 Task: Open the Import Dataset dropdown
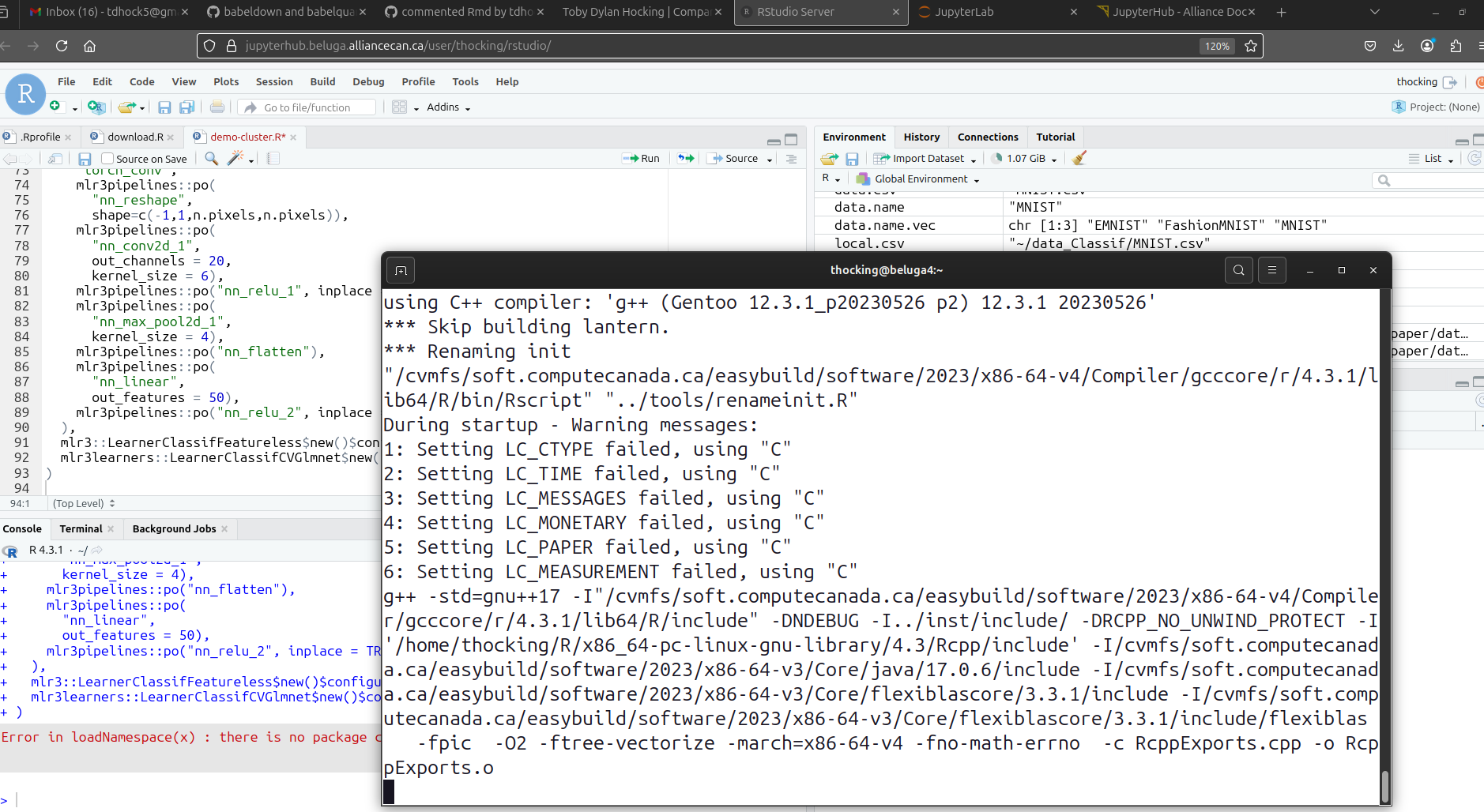[x=925, y=159]
